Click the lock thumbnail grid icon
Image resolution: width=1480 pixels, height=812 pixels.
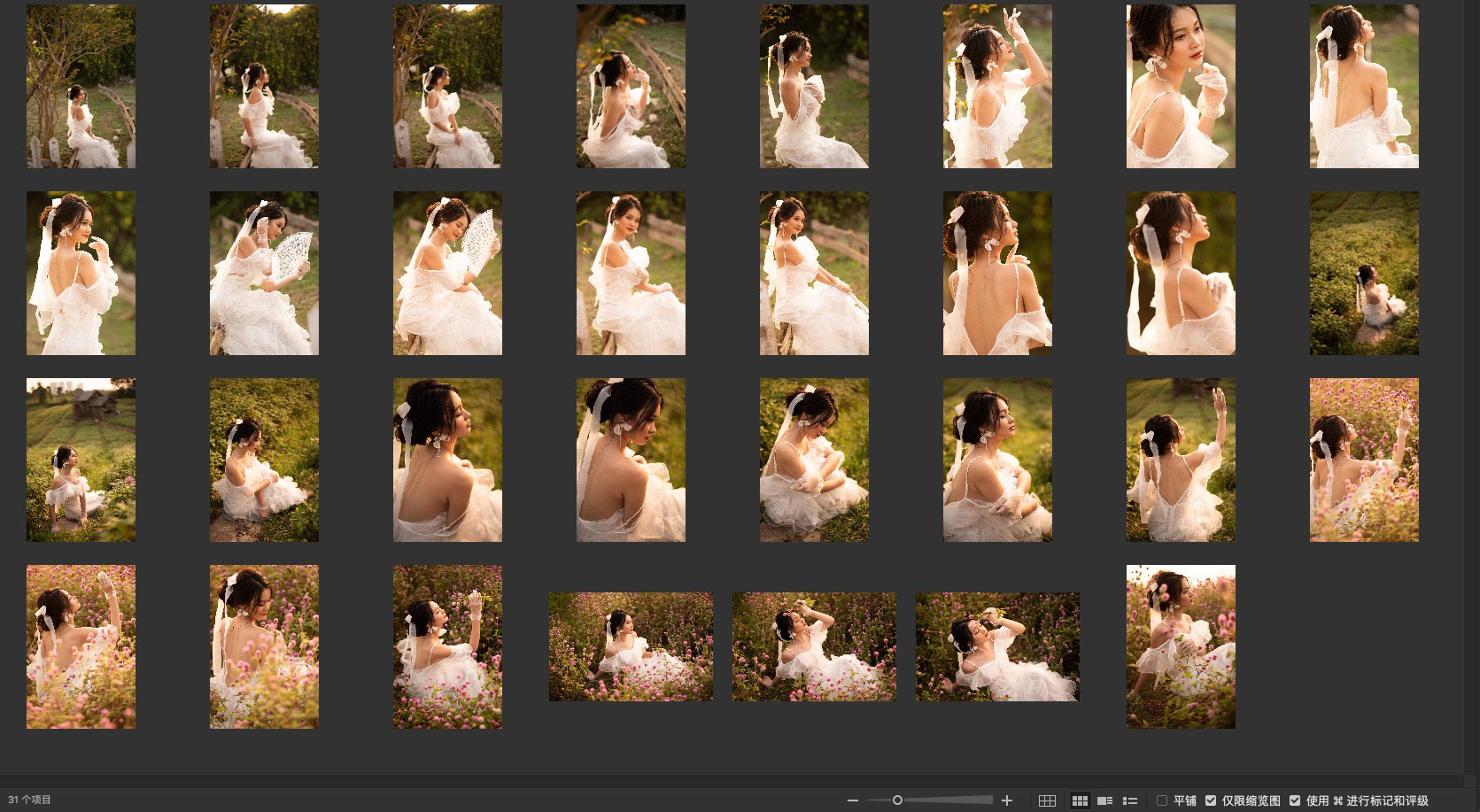[1047, 800]
